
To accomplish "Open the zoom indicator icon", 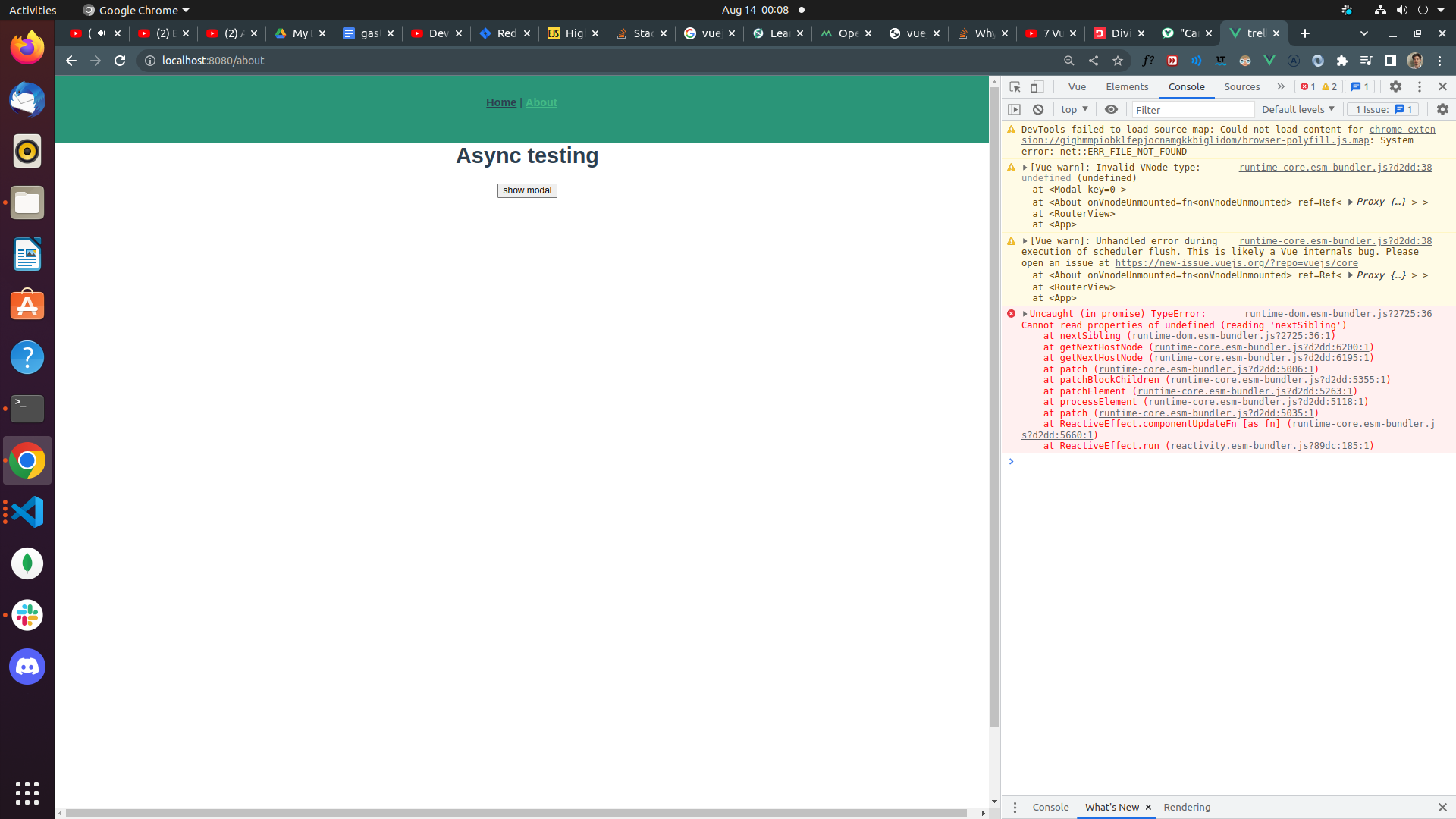I will click(x=1068, y=61).
